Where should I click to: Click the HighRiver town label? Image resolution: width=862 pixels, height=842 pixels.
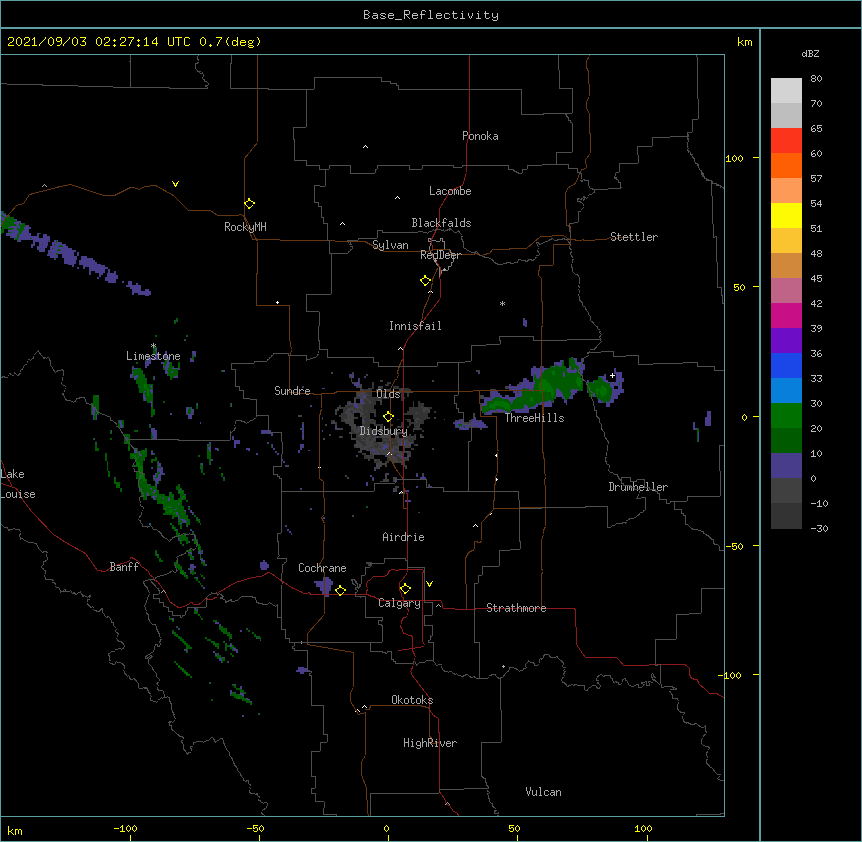pos(430,743)
